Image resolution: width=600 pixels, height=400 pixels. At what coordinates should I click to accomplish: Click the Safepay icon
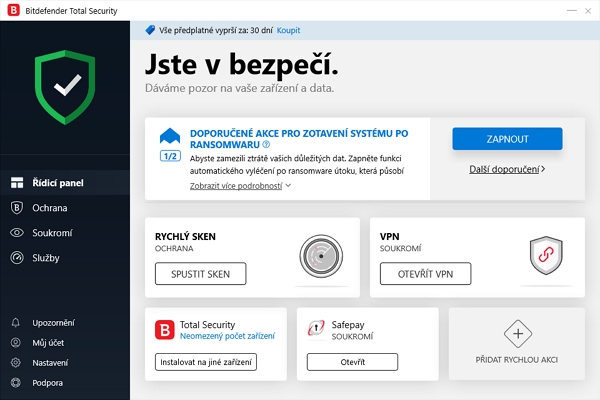tap(316, 328)
